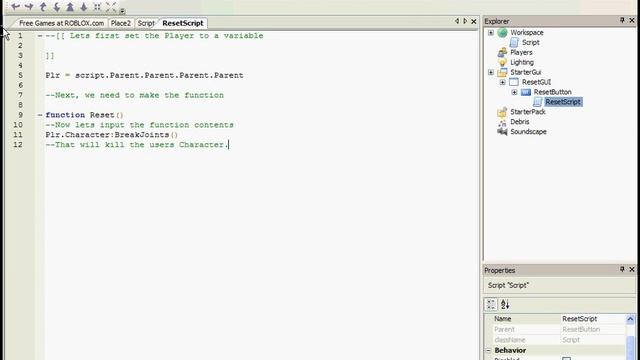Open the toolbar overflow options arrow
Viewport: 640px width, 360px height.
point(122,11)
